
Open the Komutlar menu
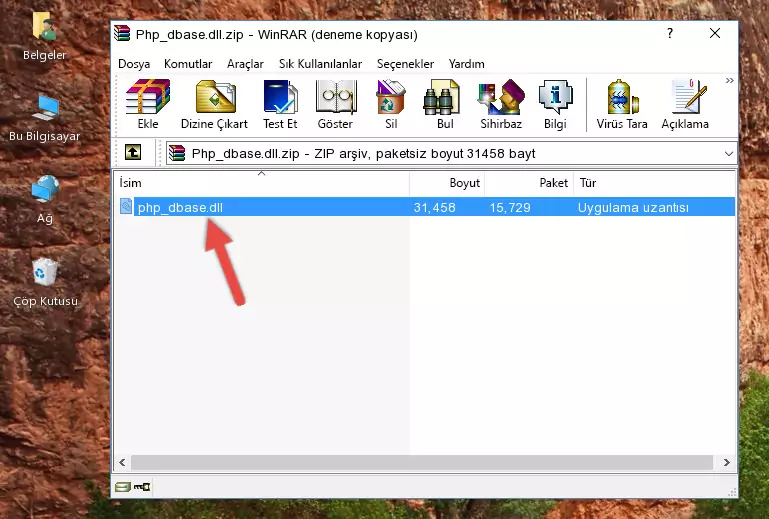coord(188,64)
